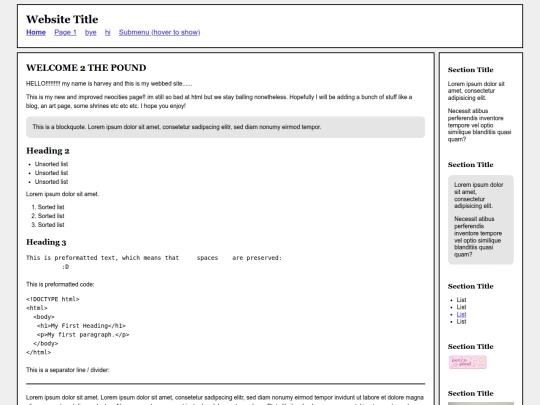Go to the Page 1 link
The image size is (540, 405).
[65, 32]
